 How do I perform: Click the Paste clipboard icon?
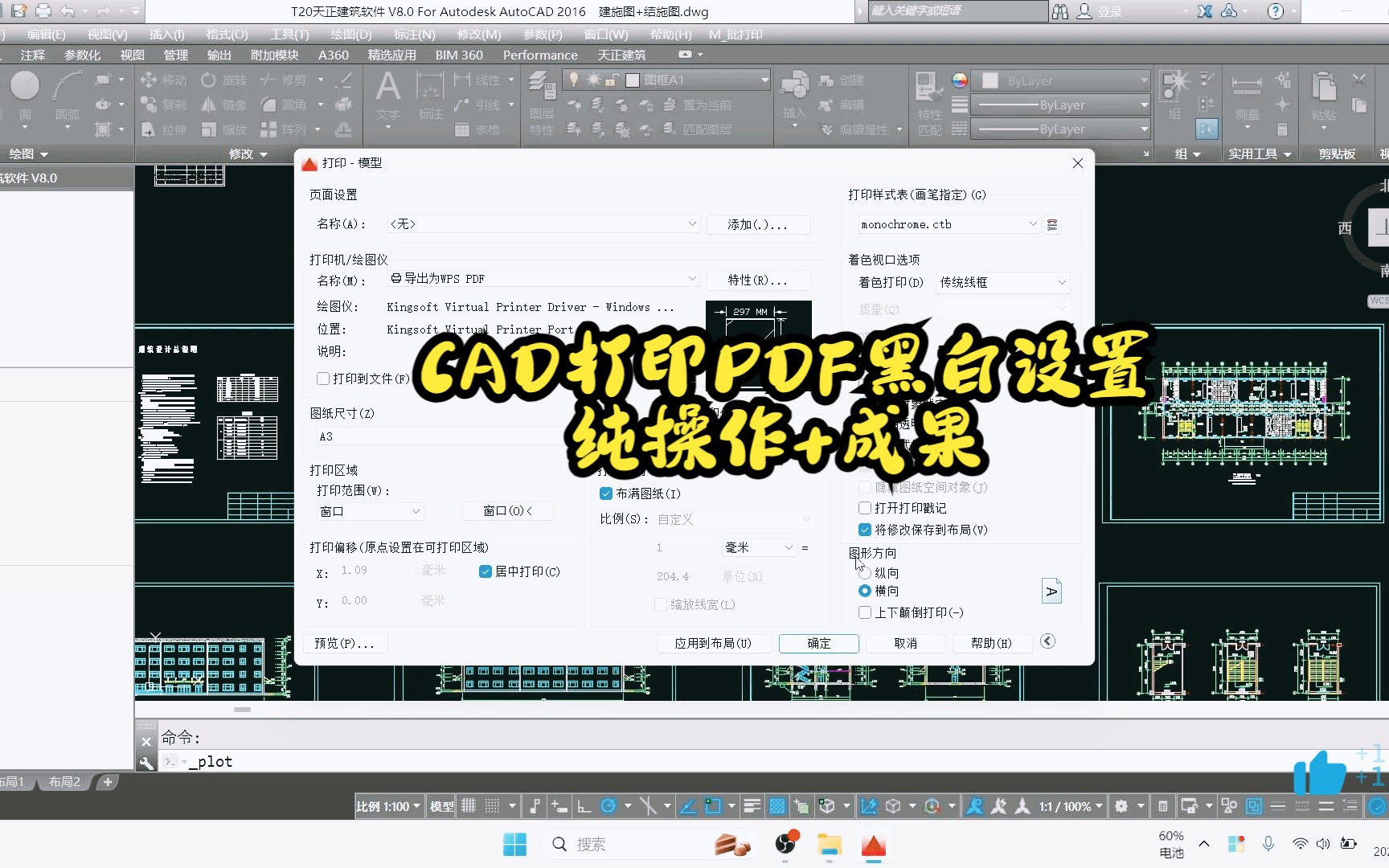click(x=1324, y=86)
